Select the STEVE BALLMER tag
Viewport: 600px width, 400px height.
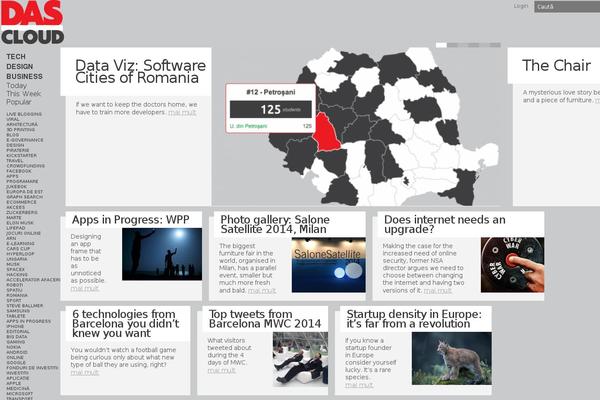click(x=25, y=306)
